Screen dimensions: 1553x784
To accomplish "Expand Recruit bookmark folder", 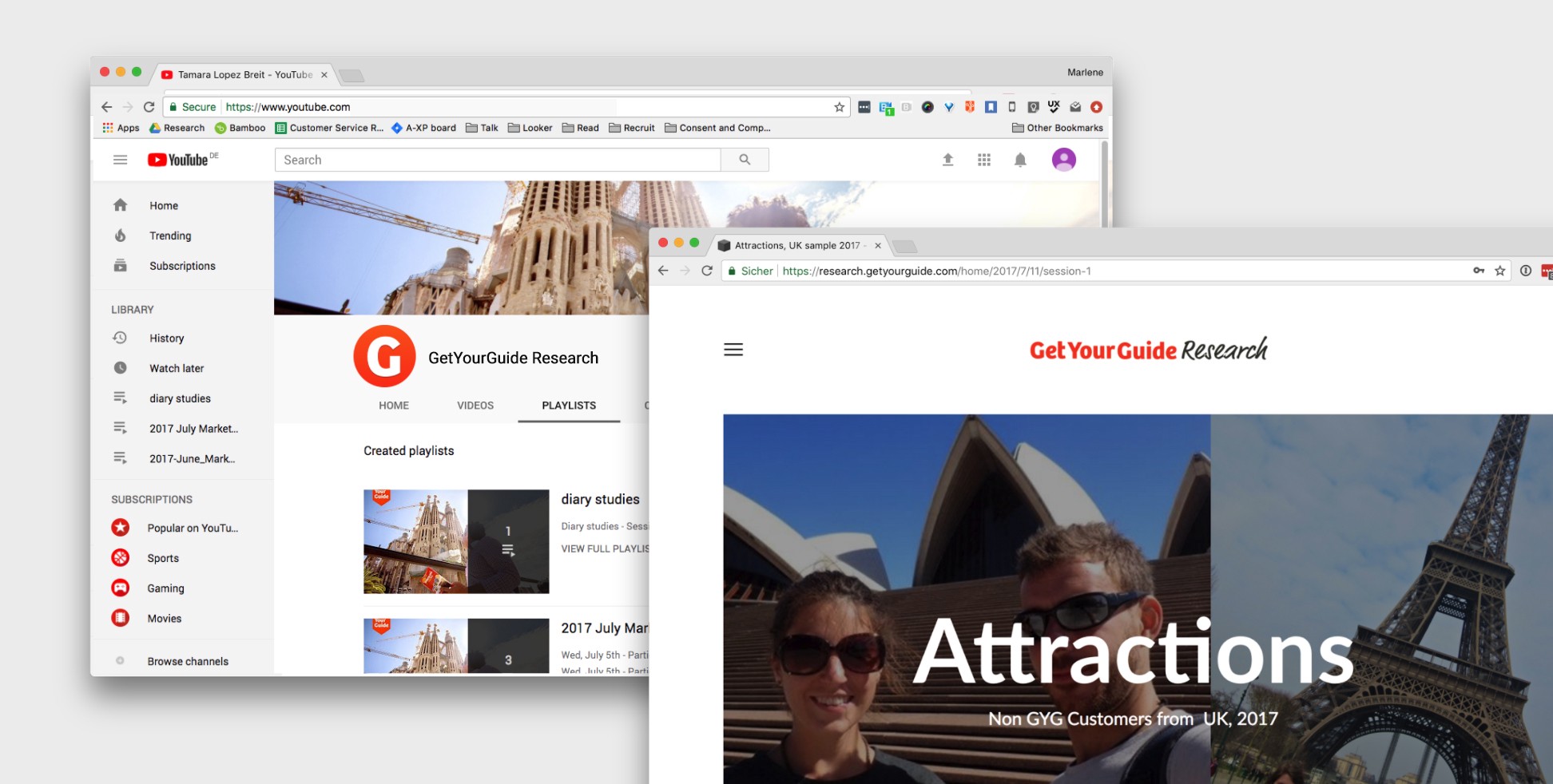I will (632, 128).
